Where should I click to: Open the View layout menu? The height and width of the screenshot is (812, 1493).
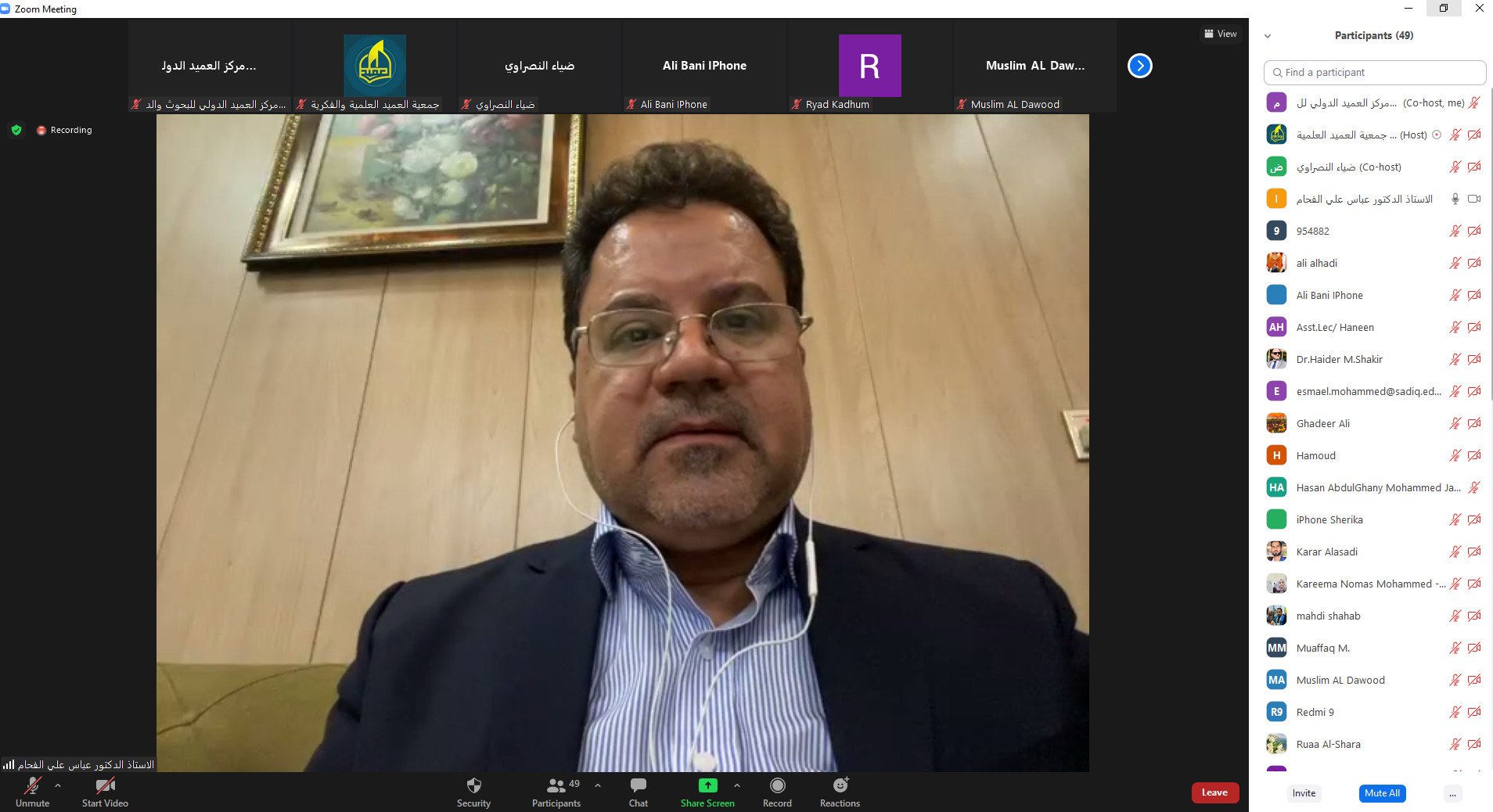point(1220,34)
